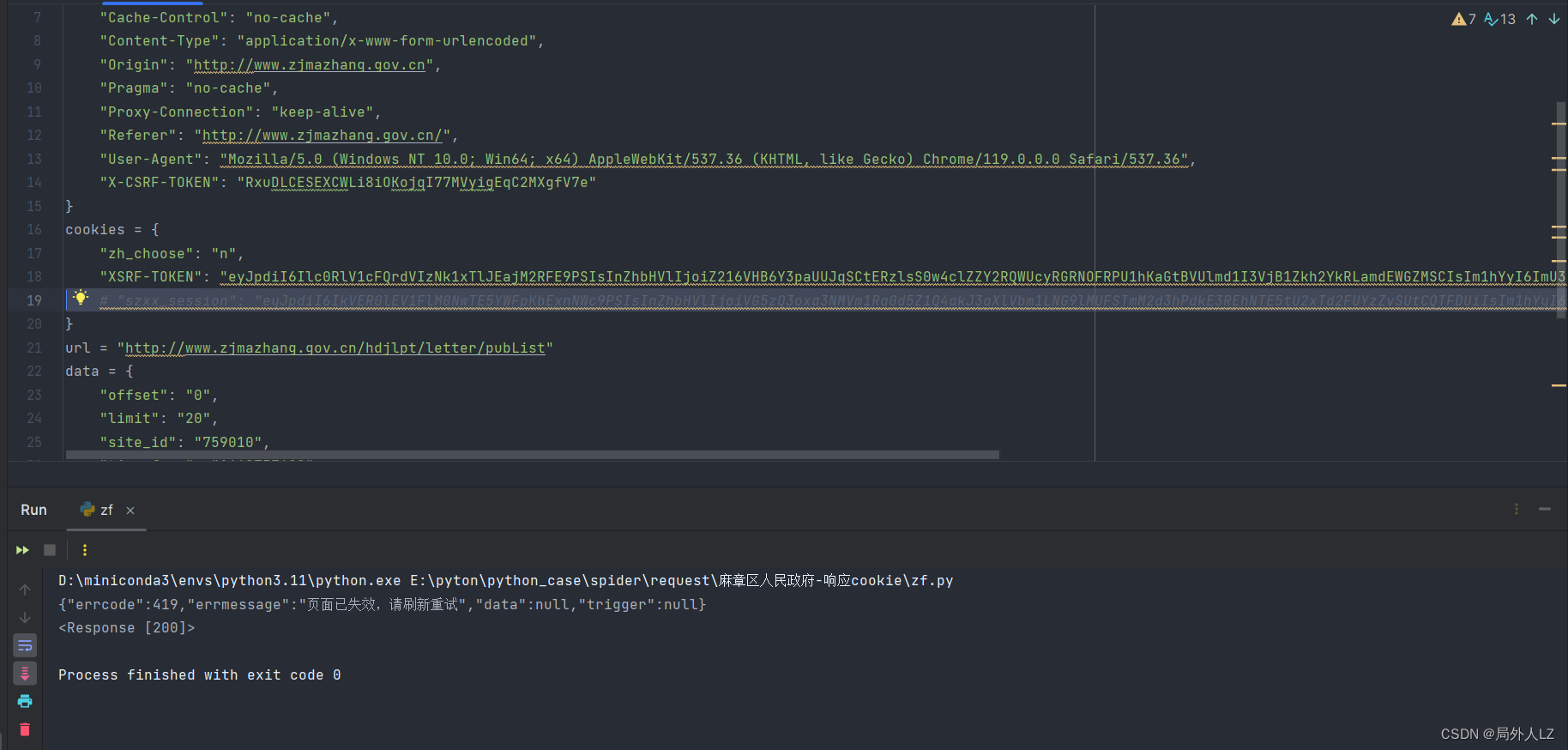Screen dimensions: 1568x750
Task: Click line number 22 in gutter
Action: point(33,372)
